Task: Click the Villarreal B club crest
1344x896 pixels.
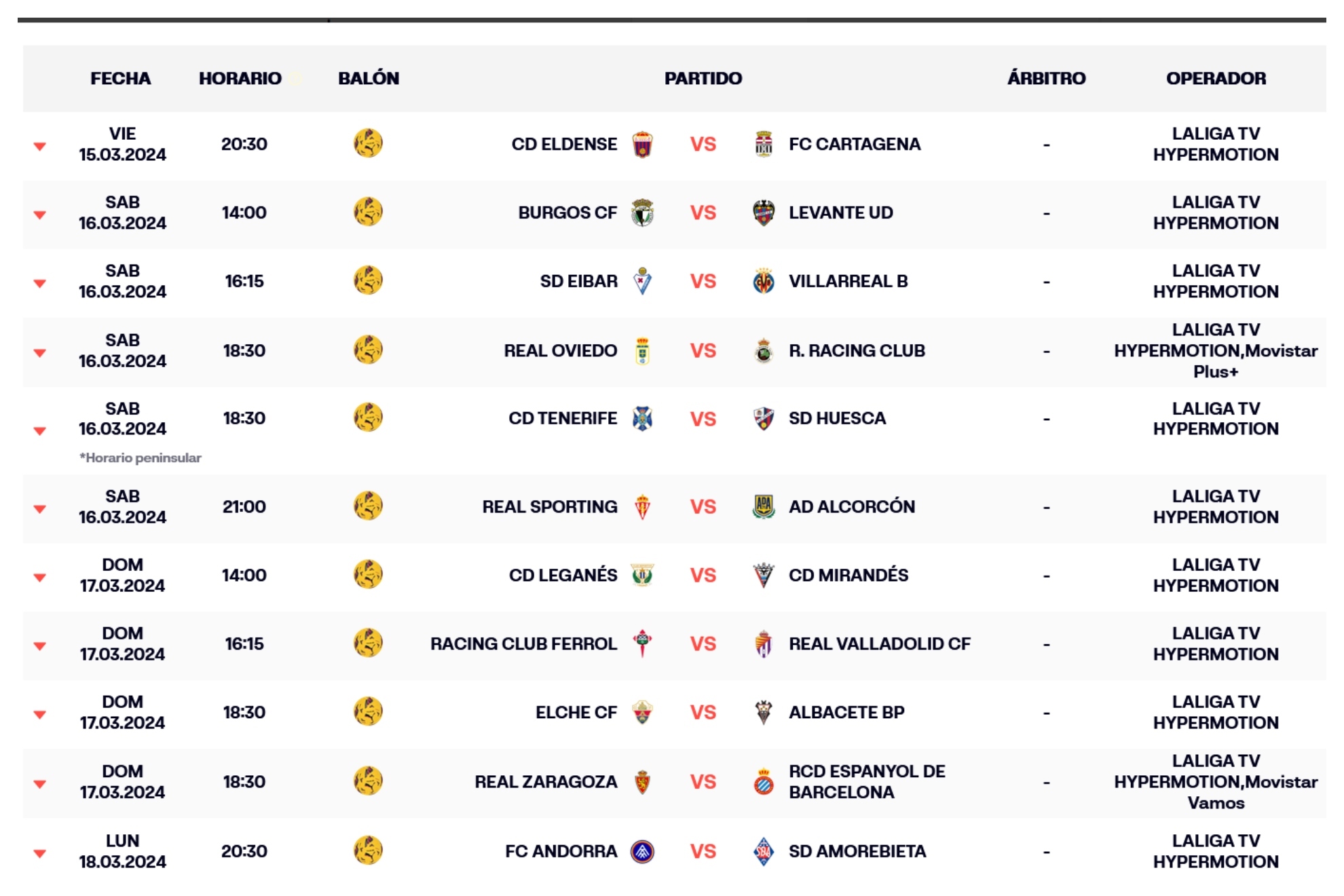Action: [x=764, y=282]
